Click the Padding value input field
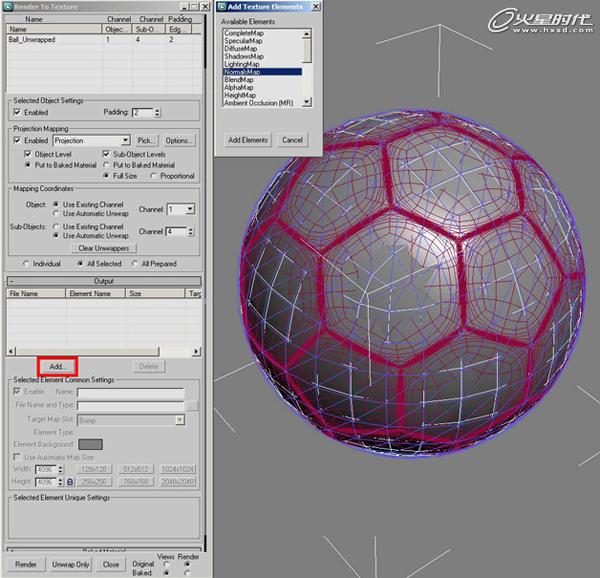600x578 pixels. tap(143, 112)
